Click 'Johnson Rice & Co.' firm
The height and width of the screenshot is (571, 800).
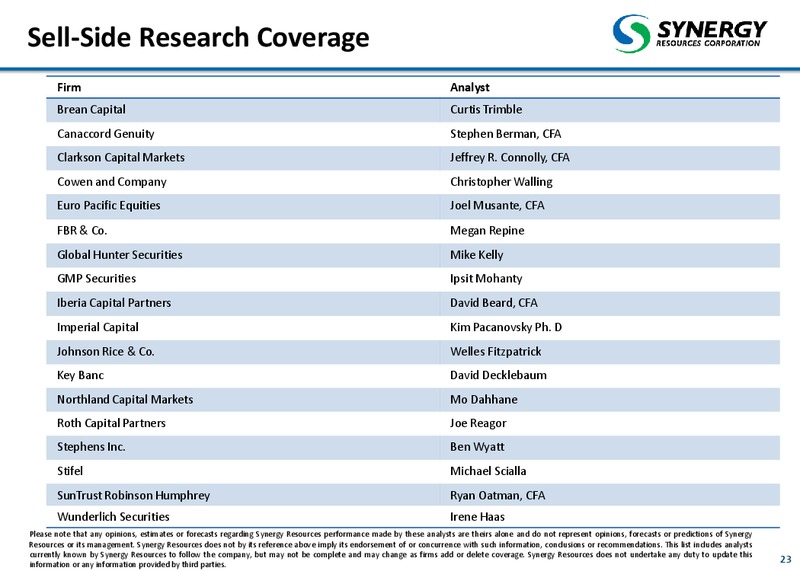point(106,352)
